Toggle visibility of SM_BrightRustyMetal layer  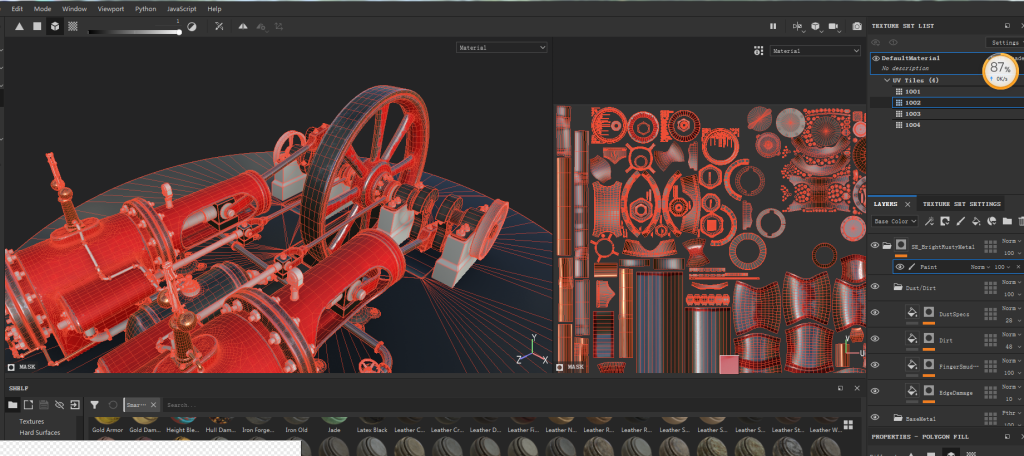click(875, 246)
